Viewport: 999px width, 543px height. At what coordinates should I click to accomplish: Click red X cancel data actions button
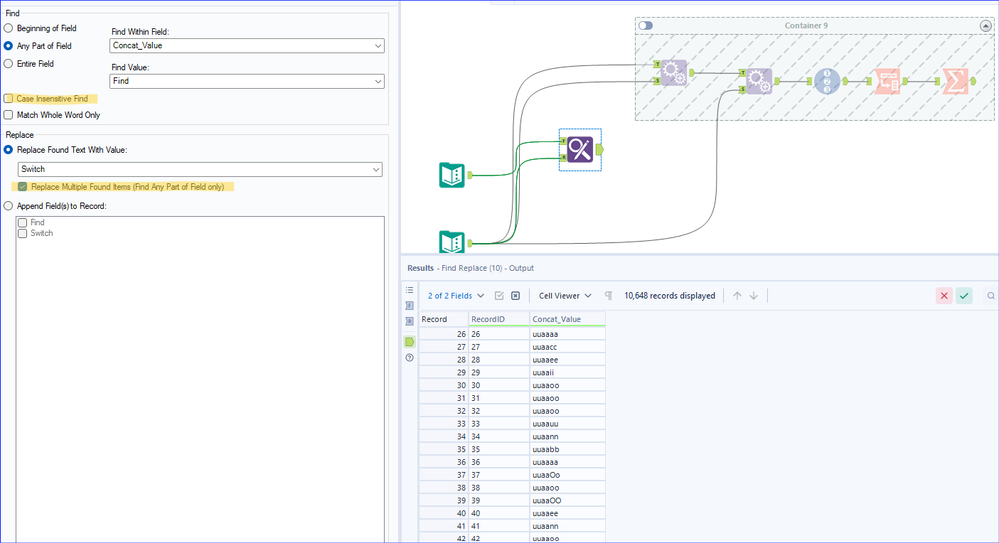pos(944,296)
